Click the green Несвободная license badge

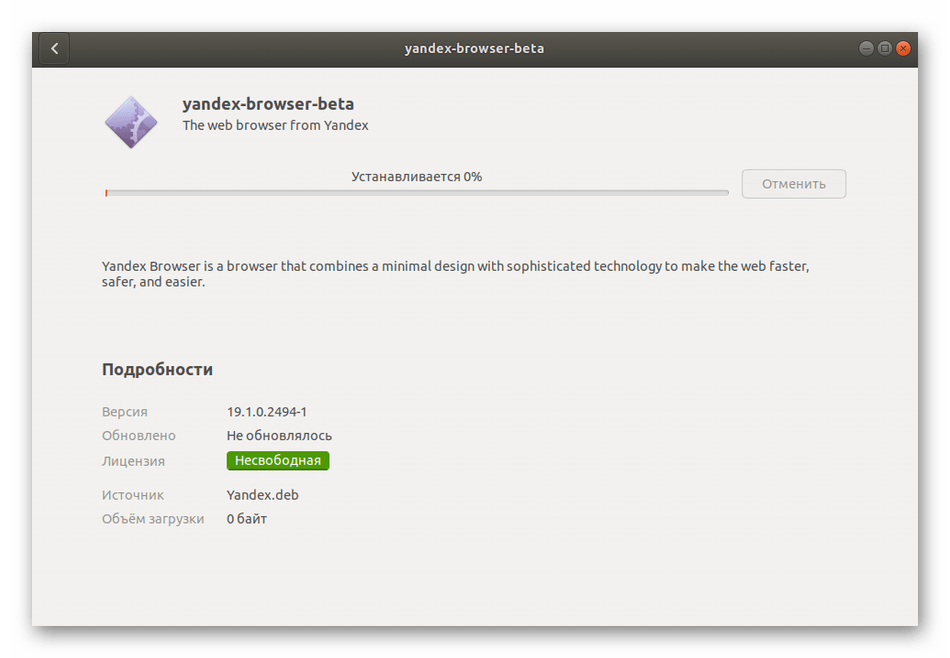pyautogui.click(x=278, y=461)
